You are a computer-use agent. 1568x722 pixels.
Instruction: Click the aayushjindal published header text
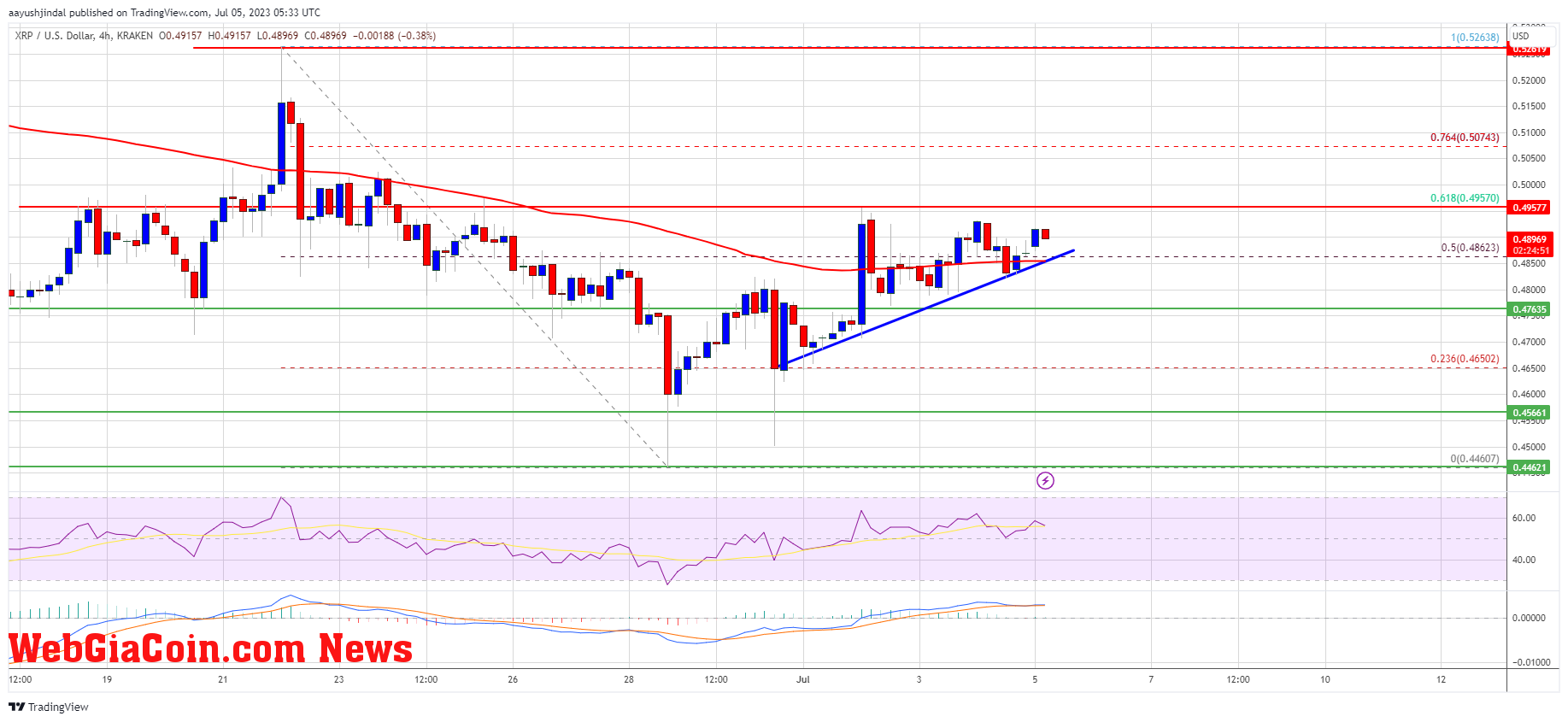[x=164, y=13]
